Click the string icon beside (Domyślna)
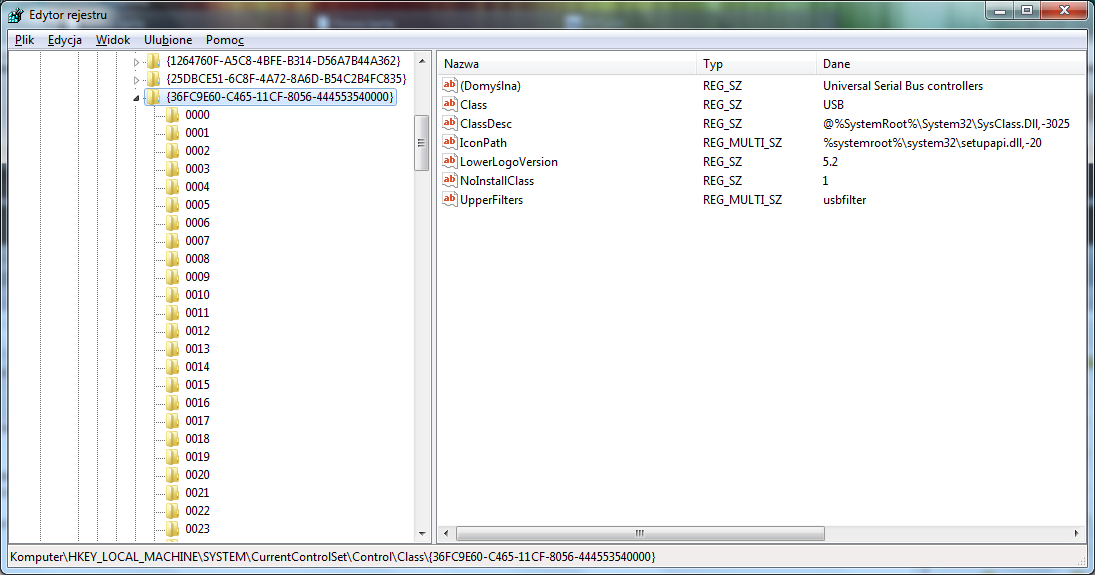This screenshot has width=1095, height=575. click(450, 85)
